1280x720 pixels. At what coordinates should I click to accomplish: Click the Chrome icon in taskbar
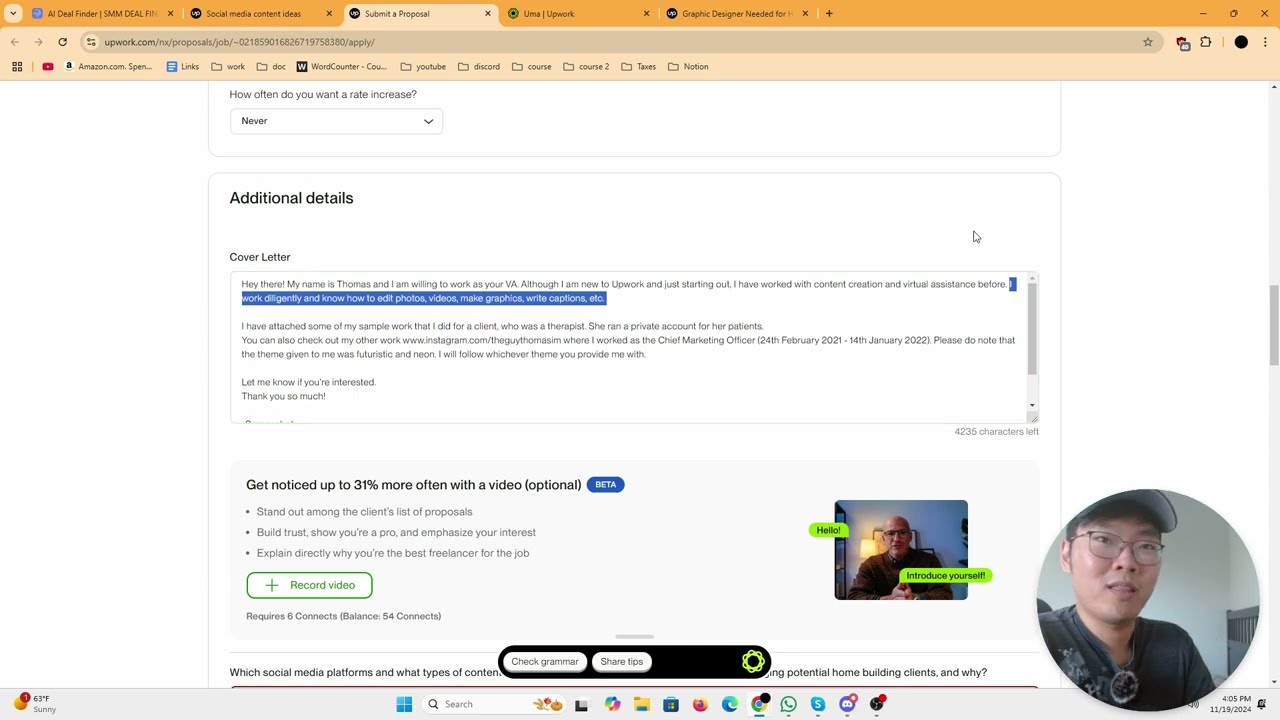pyautogui.click(x=759, y=704)
